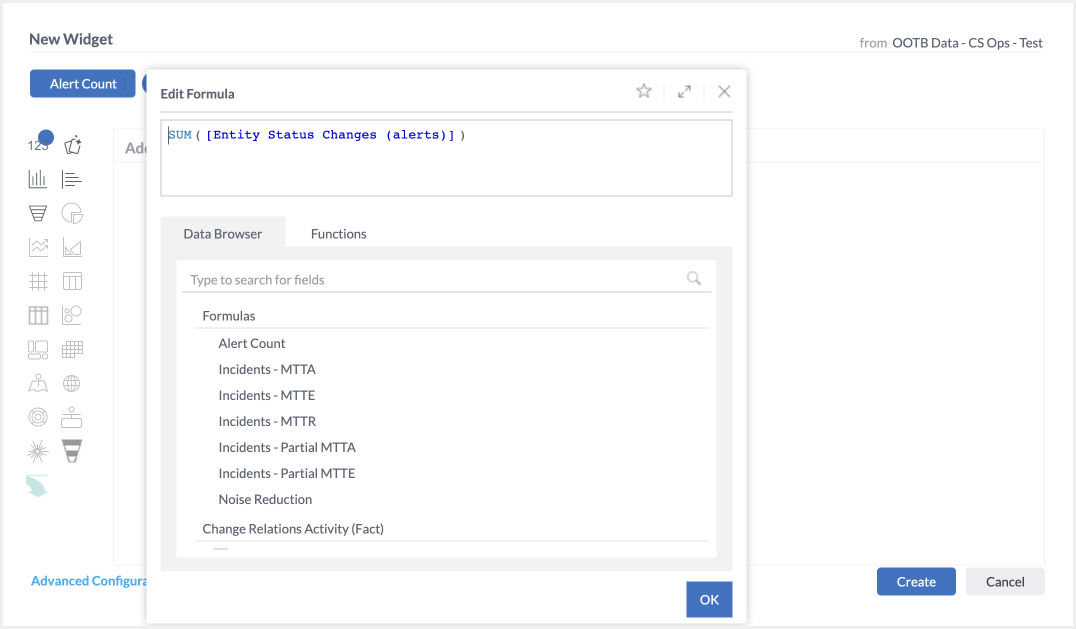
Task: Choose the calendar heatmap widget type
Action: [x=72, y=349]
